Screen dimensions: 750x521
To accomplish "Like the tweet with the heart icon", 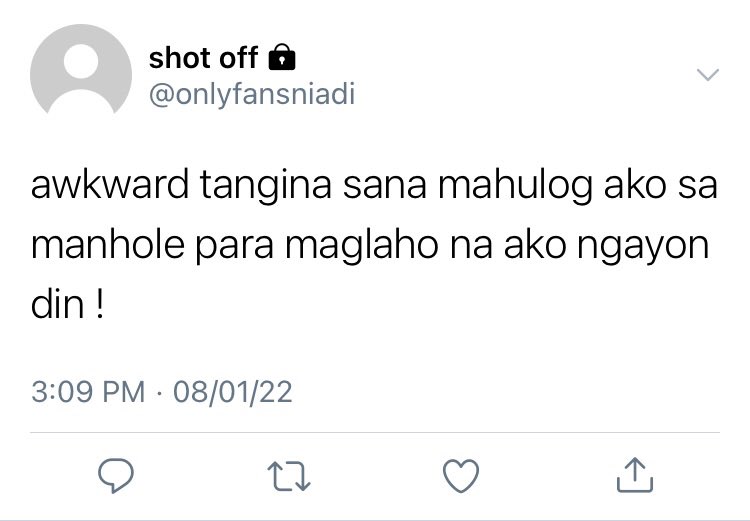I will click(x=461, y=476).
